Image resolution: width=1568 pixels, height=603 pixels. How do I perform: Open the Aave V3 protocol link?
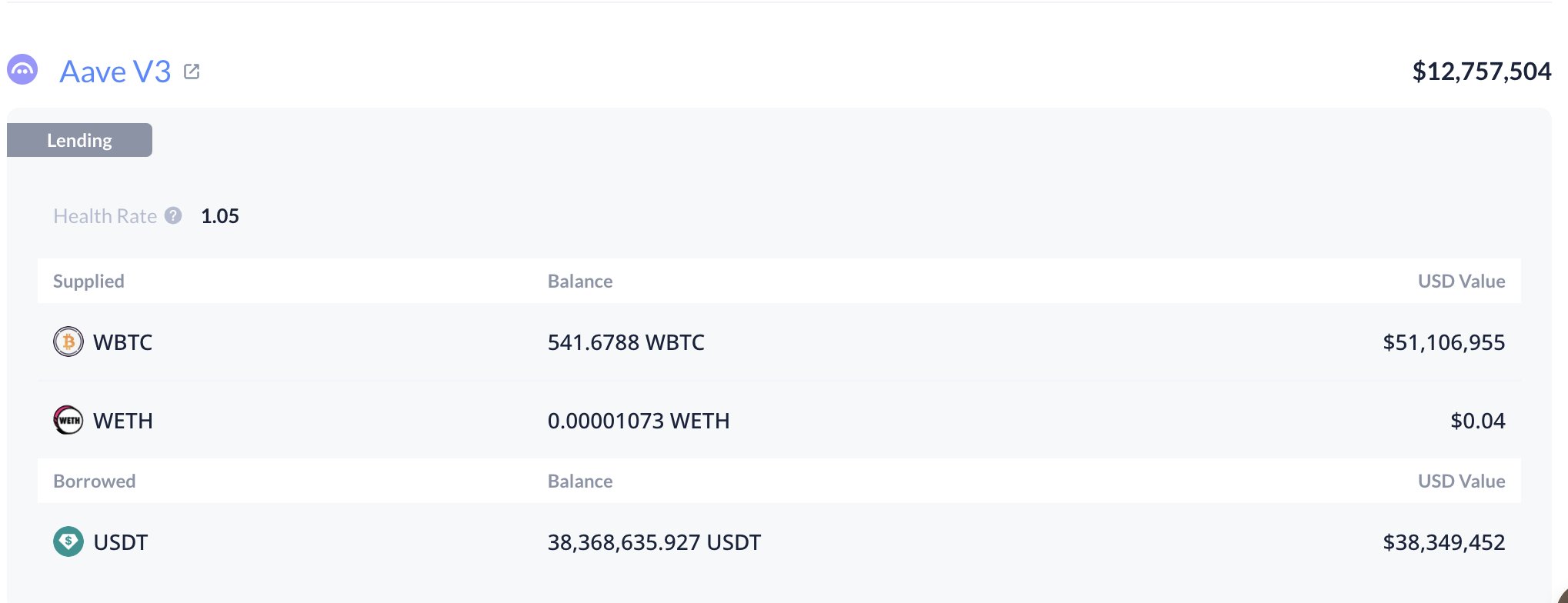point(115,72)
